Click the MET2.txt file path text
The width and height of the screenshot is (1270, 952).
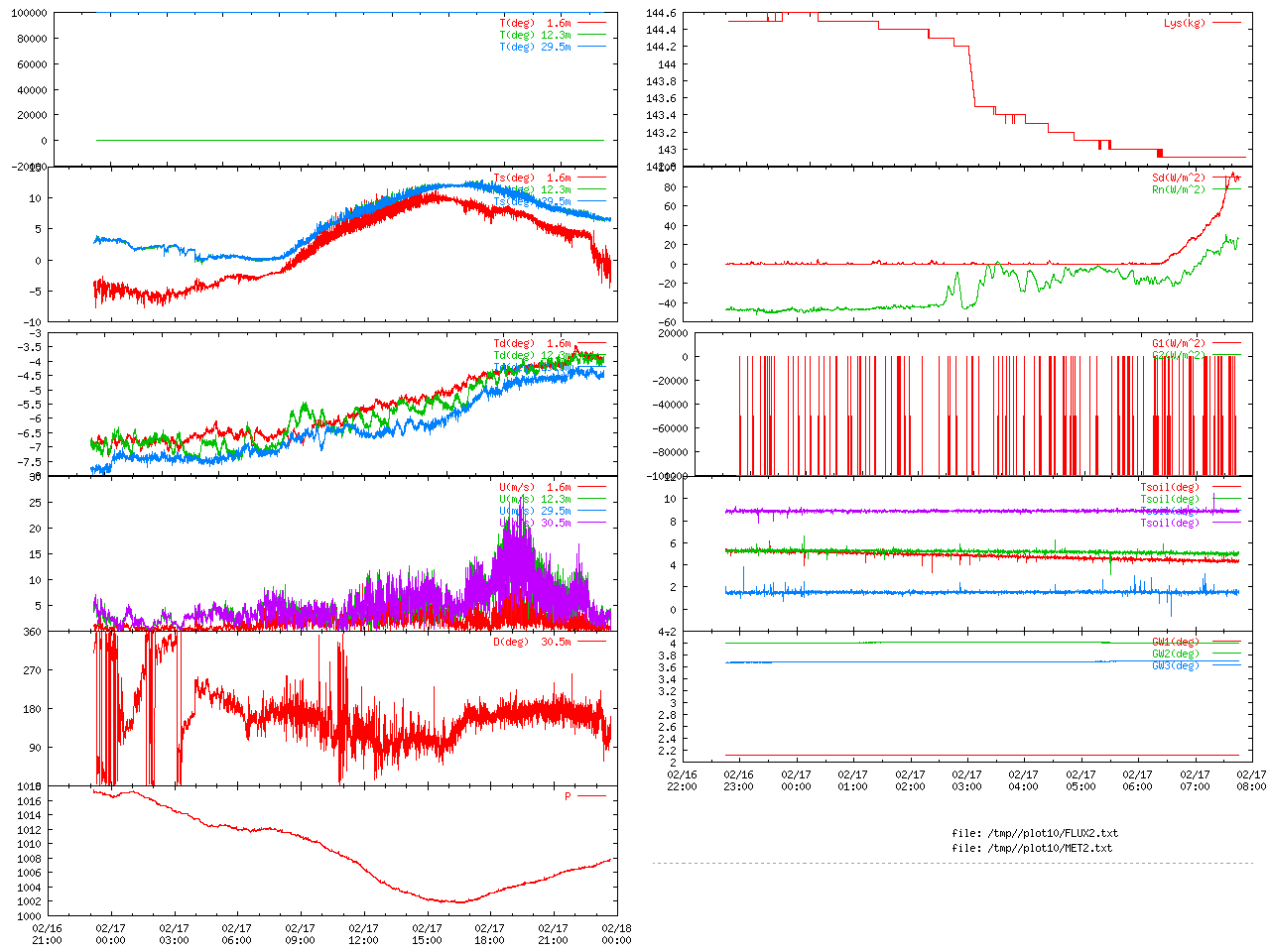pos(1032,848)
